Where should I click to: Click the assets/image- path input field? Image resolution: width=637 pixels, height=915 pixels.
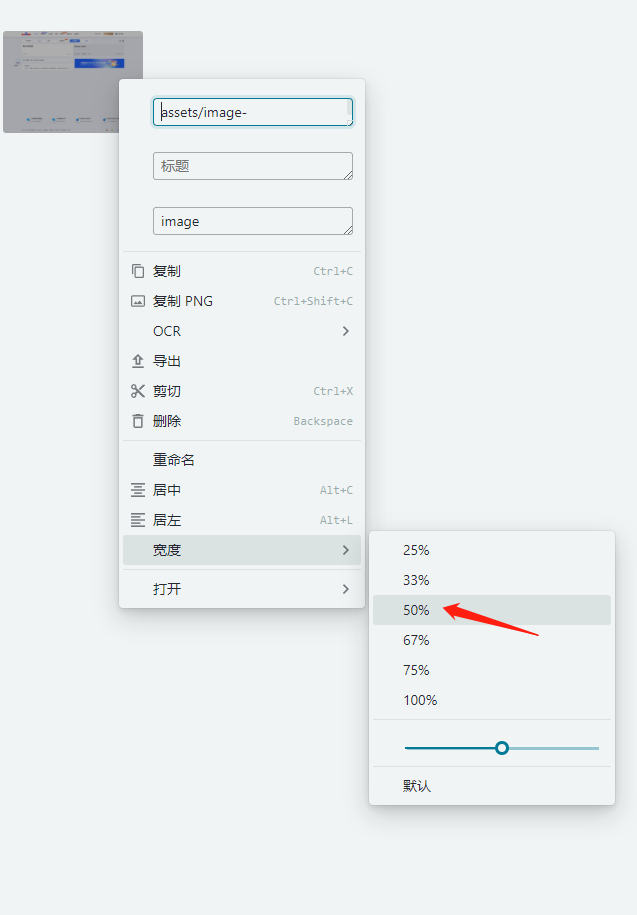coord(252,112)
